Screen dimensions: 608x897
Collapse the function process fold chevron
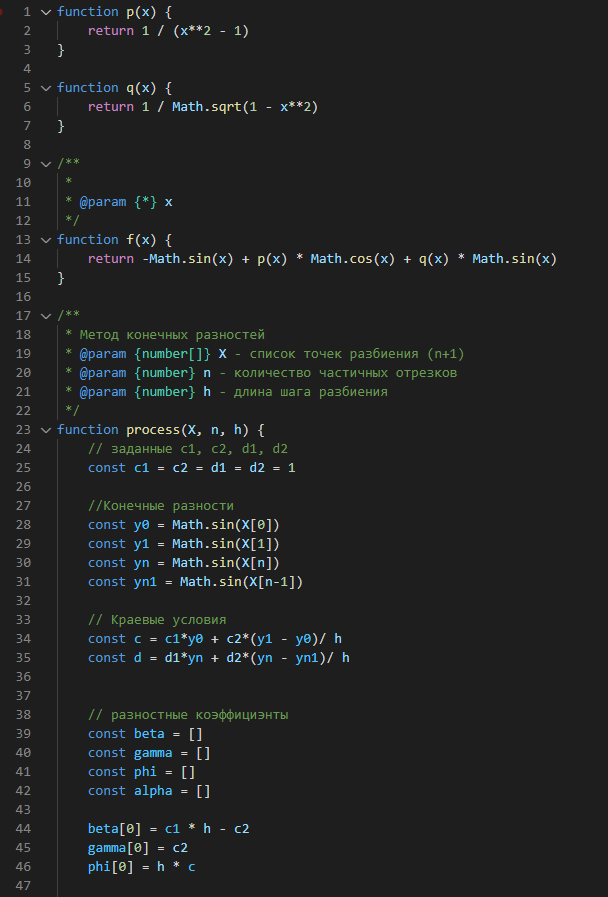coord(46,430)
